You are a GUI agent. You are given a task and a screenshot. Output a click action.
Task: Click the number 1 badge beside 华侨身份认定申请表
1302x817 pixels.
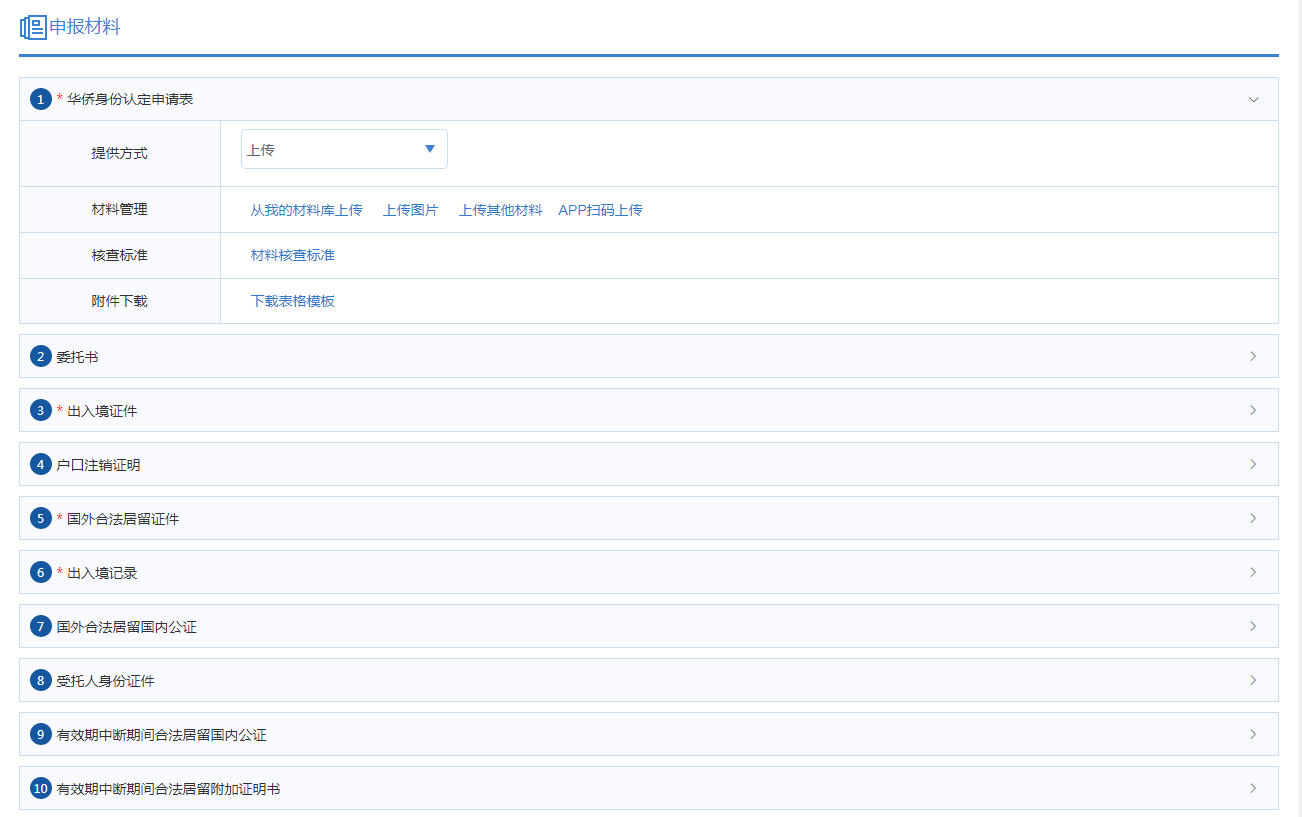pyautogui.click(x=40, y=99)
